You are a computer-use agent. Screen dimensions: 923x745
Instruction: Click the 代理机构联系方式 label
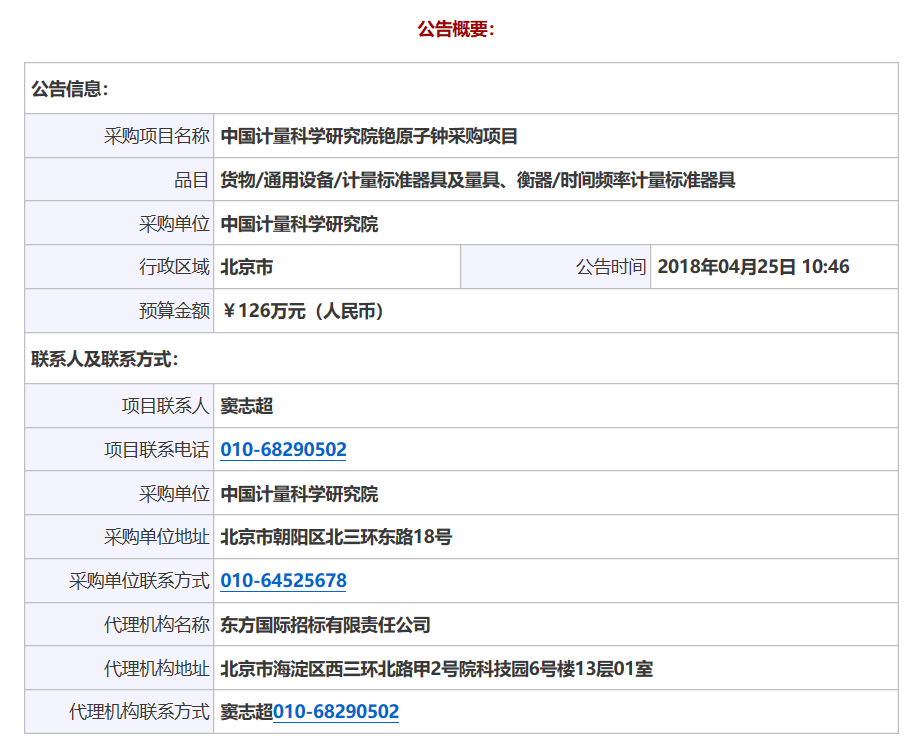pos(139,712)
